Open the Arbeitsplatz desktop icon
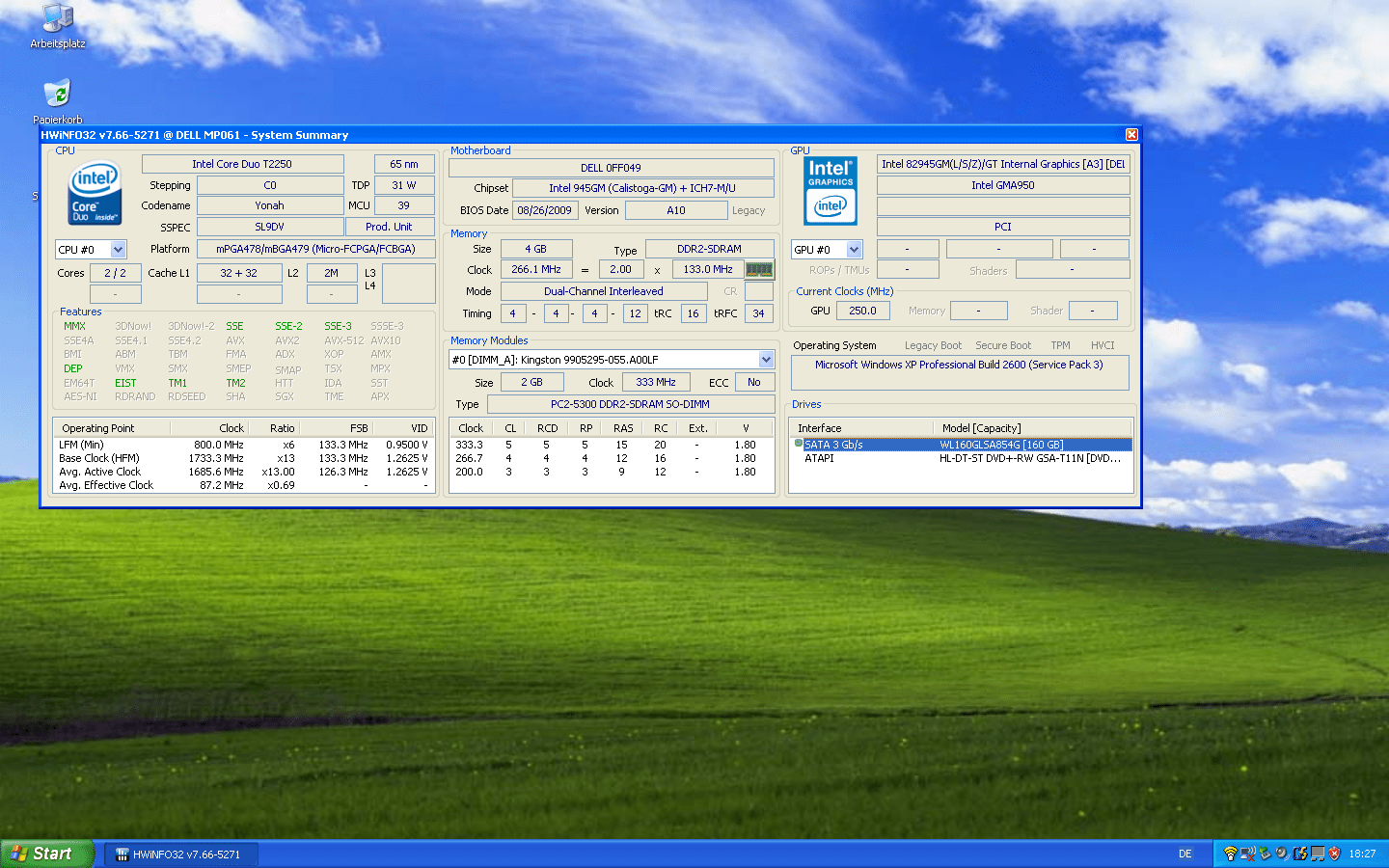Image resolution: width=1389 pixels, height=868 pixels. (x=58, y=26)
